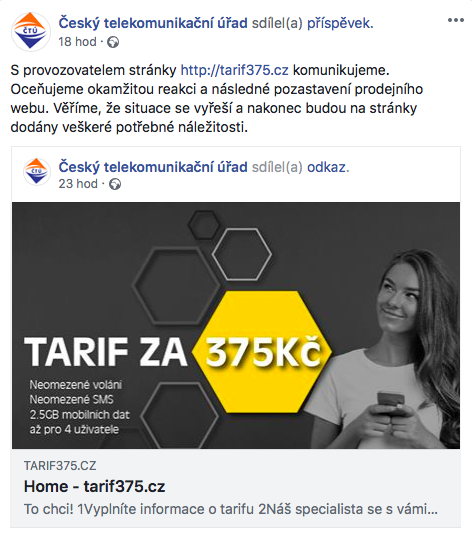The image size is (472, 534).
Task: Click the yellow 375Kč hexagon in the banner
Action: [x=263, y=352]
